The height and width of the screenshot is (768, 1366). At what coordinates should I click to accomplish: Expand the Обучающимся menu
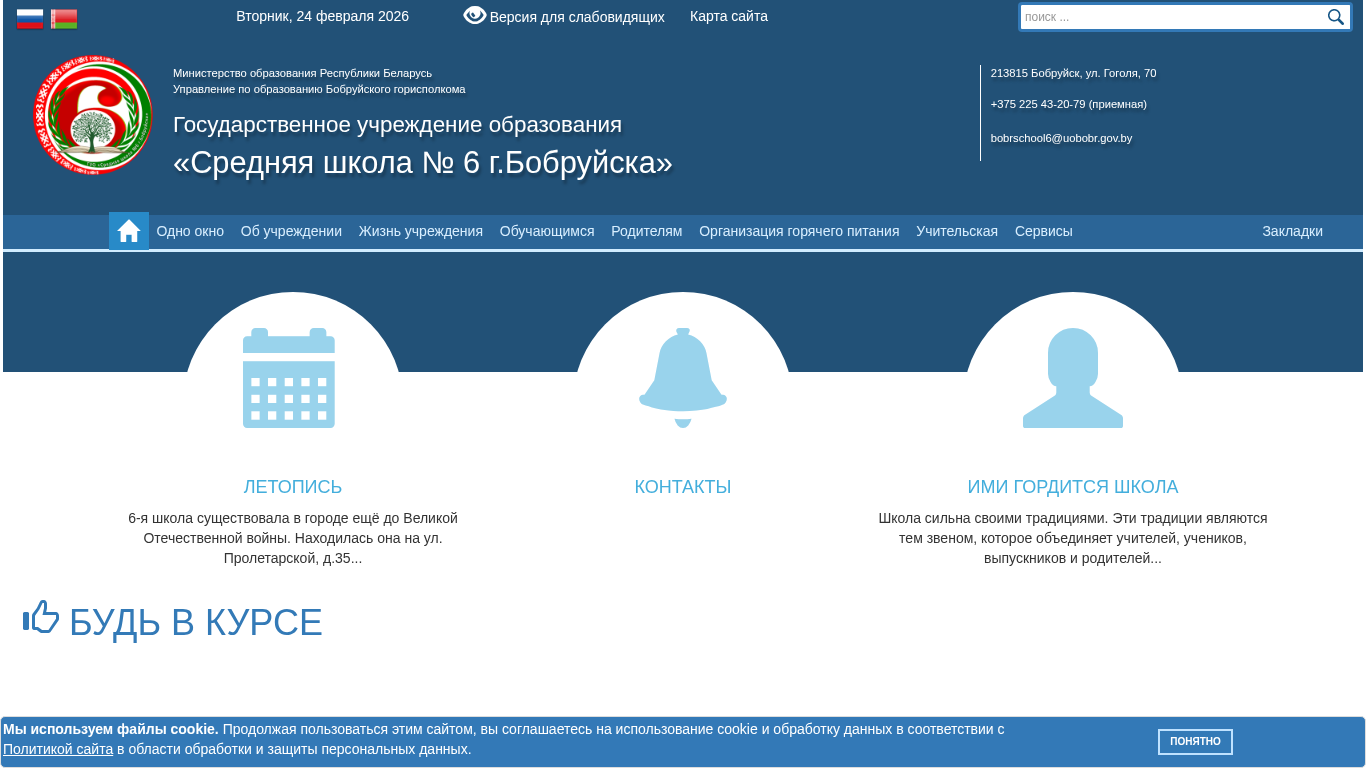pos(547,231)
